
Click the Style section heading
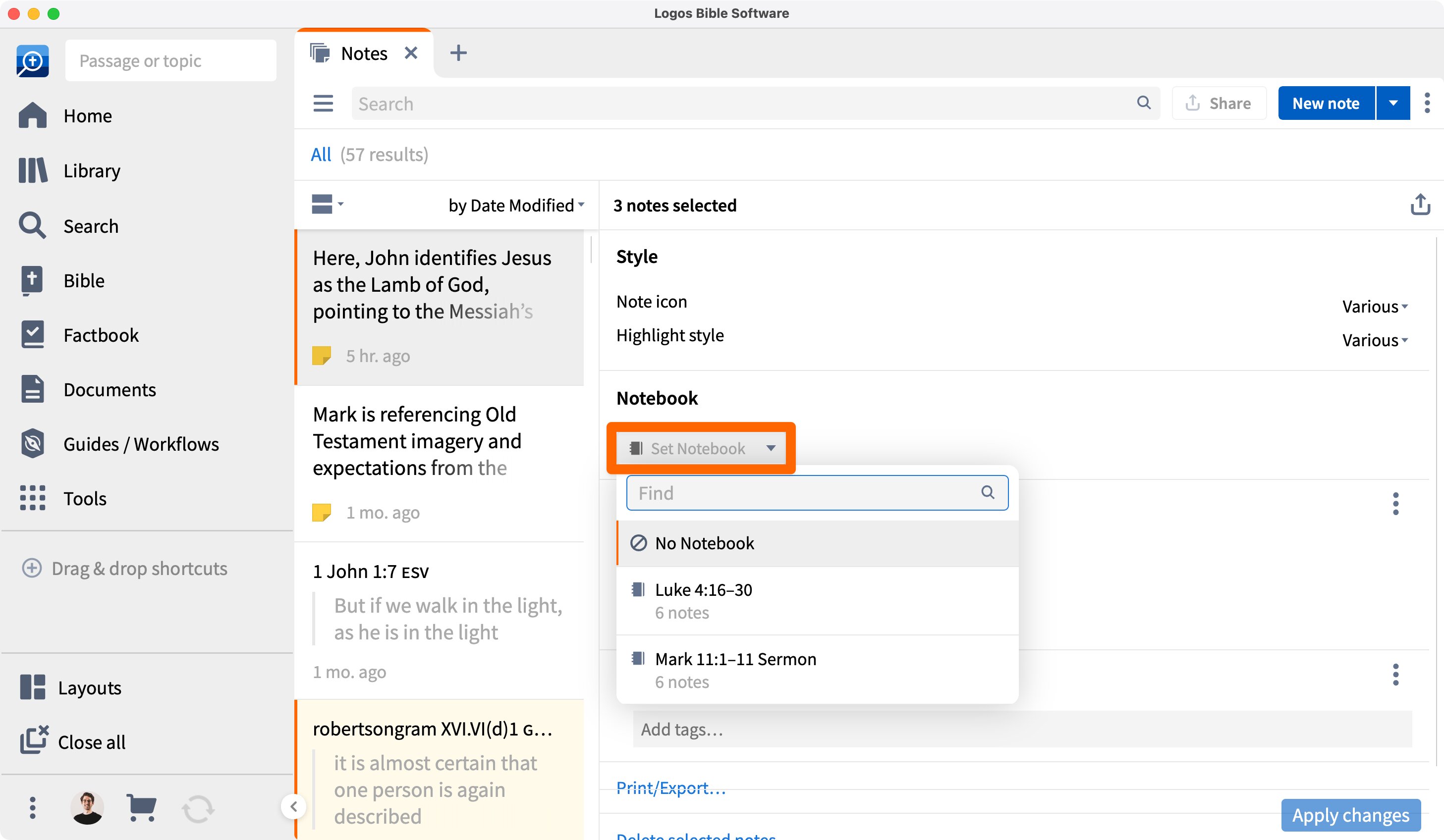[x=637, y=256]
